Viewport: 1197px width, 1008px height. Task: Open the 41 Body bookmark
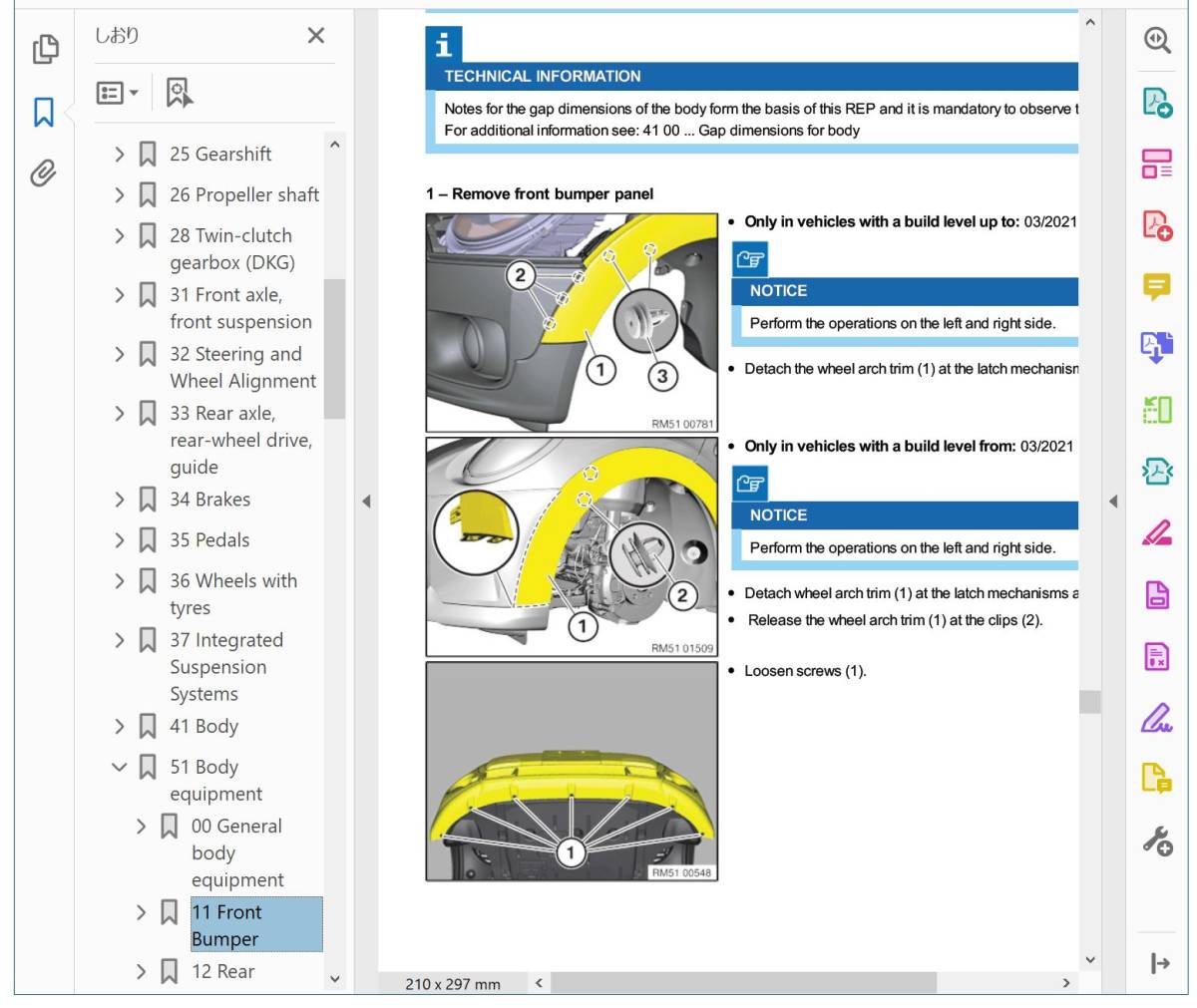click(203, 727)
